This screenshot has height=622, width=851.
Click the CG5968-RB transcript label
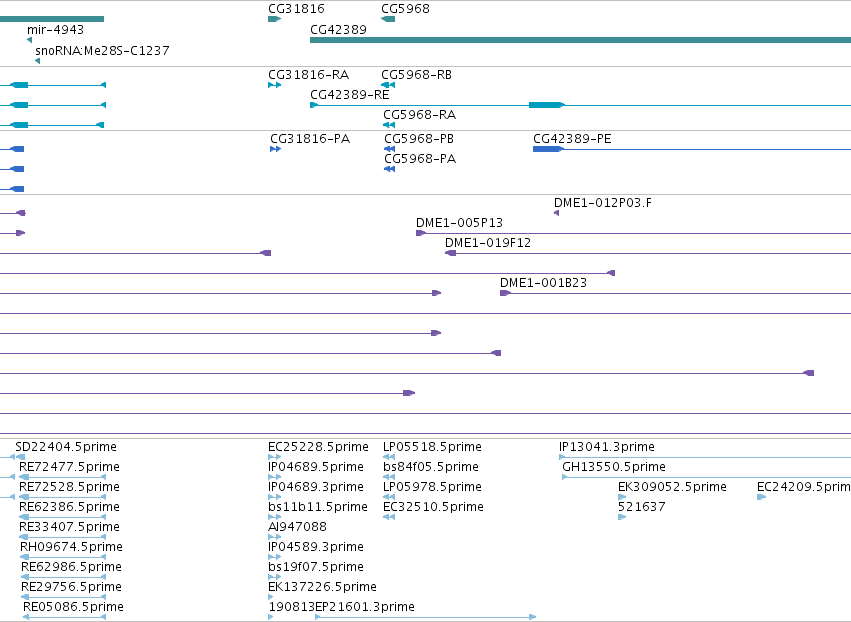[x=416, y=75]
